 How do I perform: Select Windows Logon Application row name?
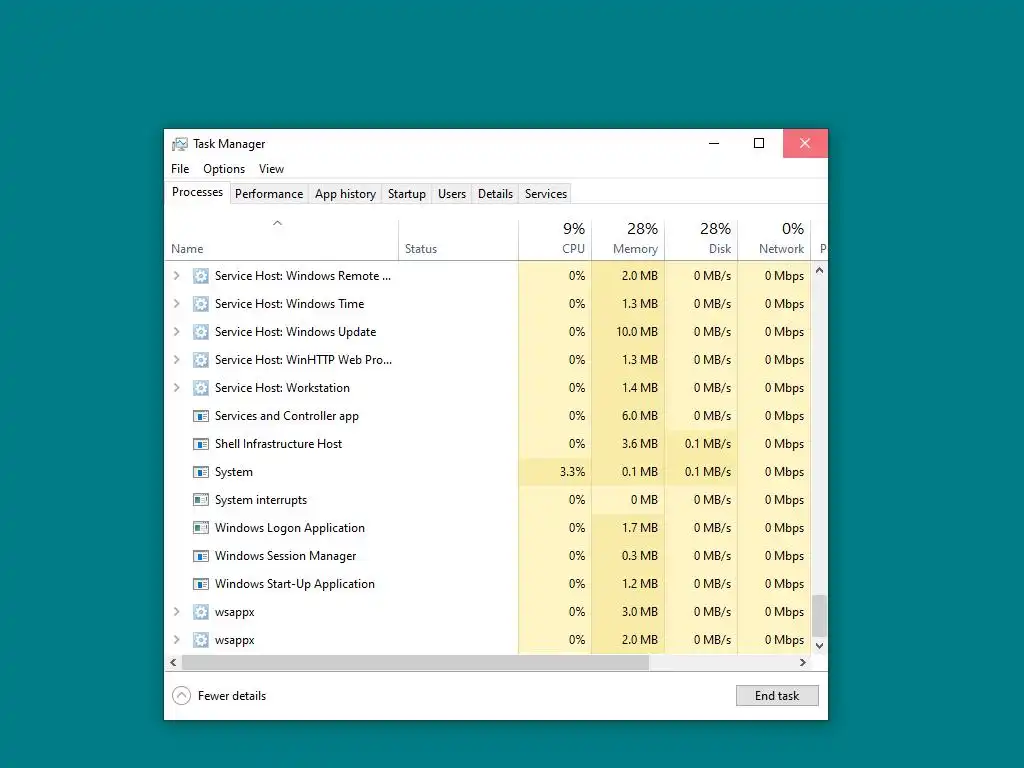tap(290, 528)
